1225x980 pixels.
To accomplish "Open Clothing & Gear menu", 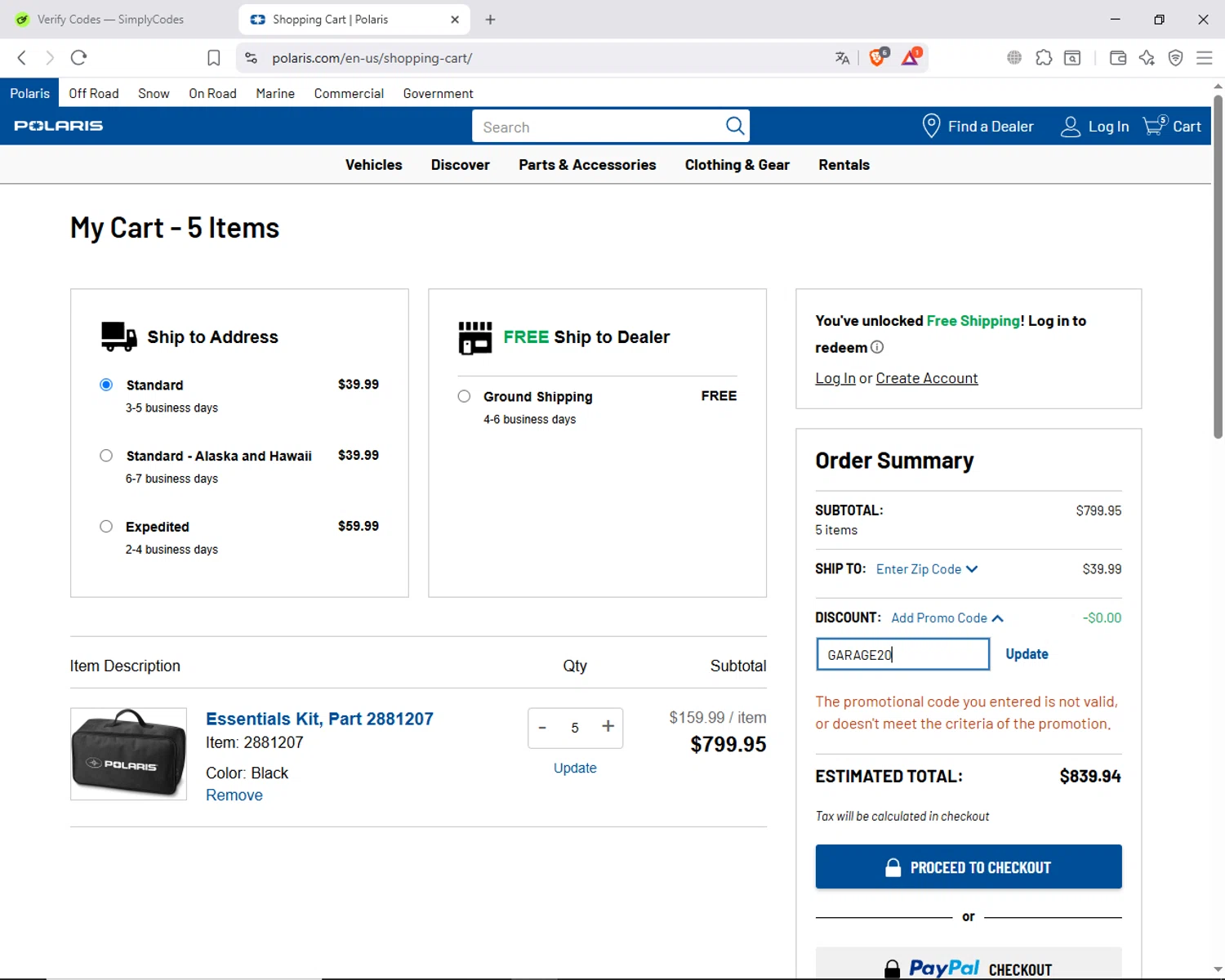I will tap(737, 165).
